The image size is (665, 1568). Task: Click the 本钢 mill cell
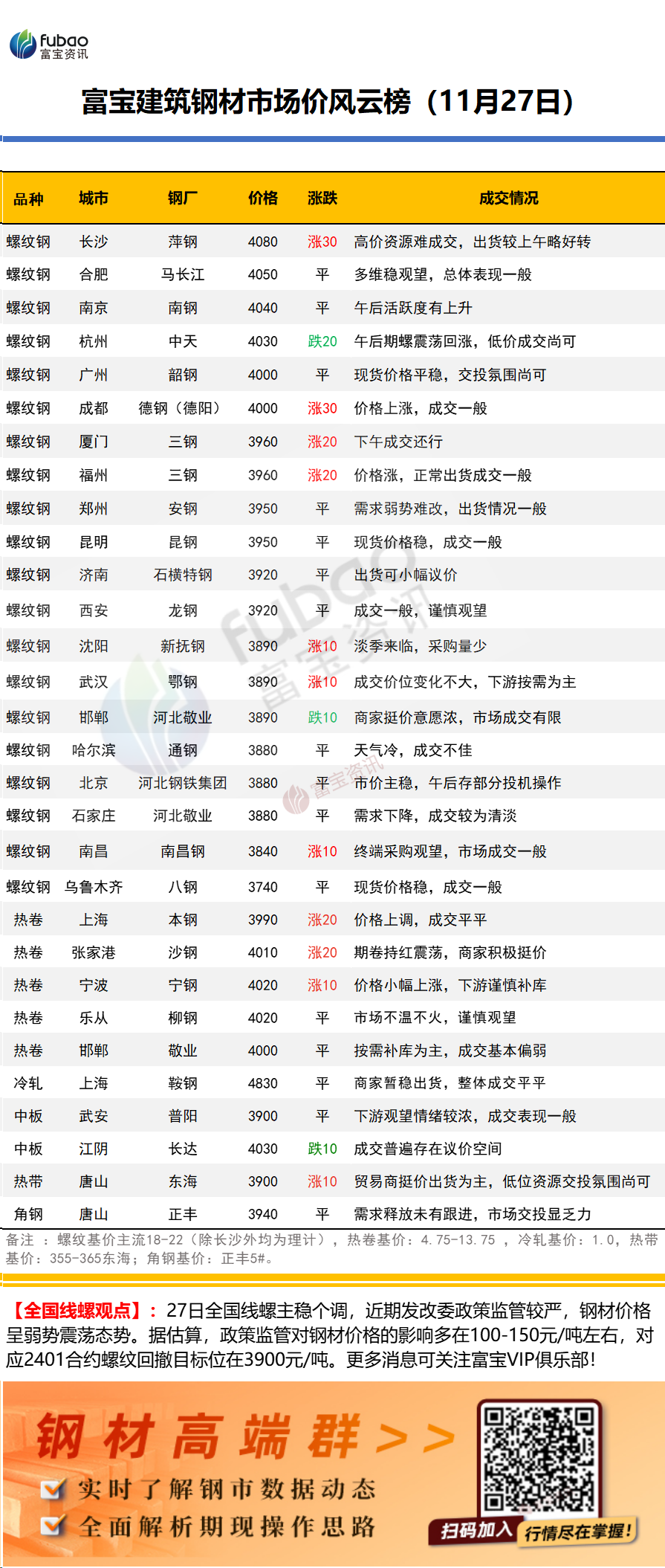point(183,920)
